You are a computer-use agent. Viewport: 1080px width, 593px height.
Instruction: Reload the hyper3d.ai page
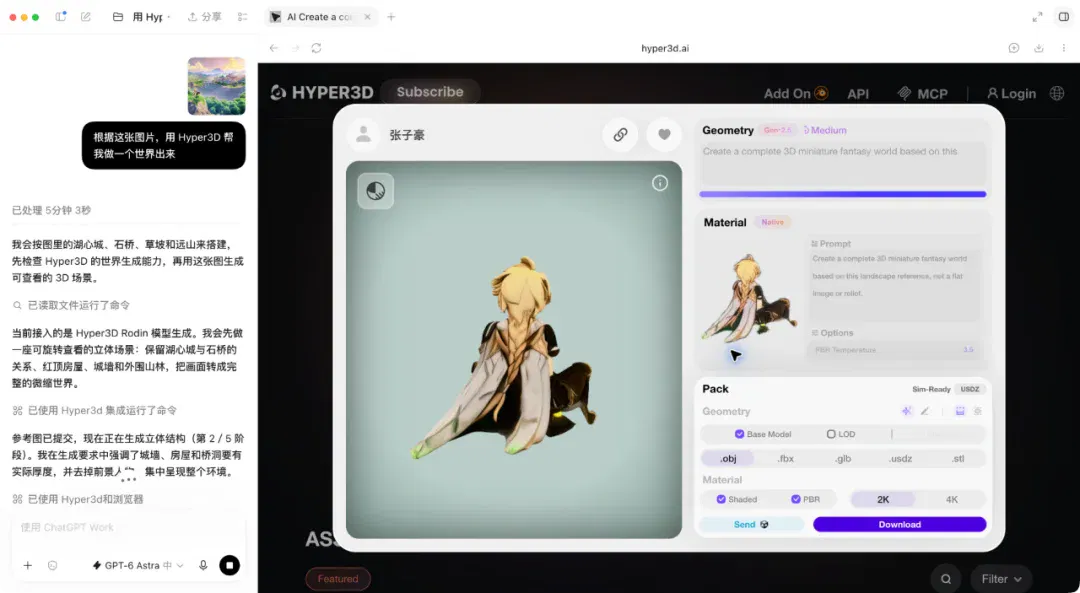(x=316, y=48)
